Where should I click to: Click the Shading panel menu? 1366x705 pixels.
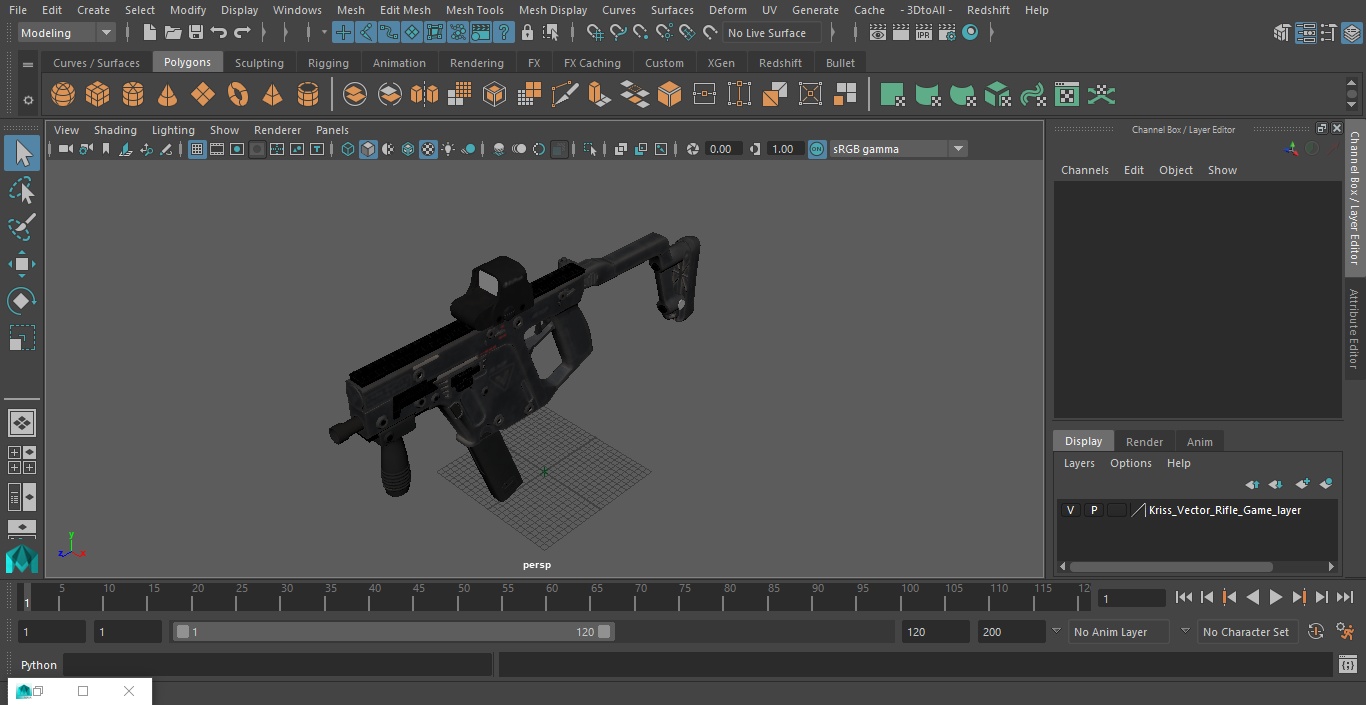pyautogui.click(x=115, y=130)
